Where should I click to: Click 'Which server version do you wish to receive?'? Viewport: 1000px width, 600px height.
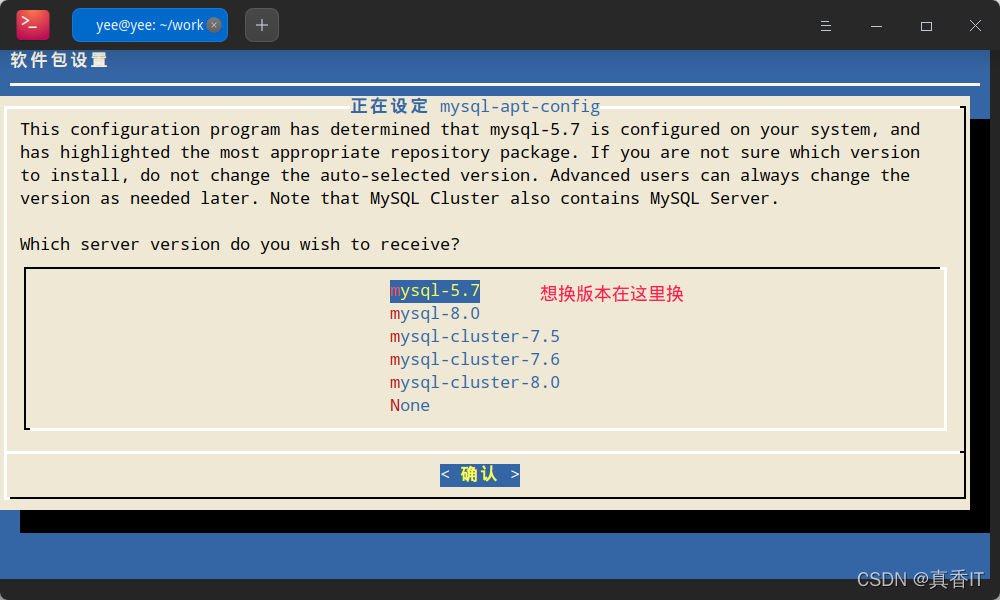240,244
